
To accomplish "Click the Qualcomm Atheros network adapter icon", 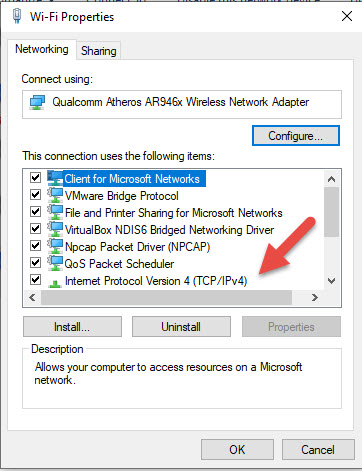I will 37,102.
